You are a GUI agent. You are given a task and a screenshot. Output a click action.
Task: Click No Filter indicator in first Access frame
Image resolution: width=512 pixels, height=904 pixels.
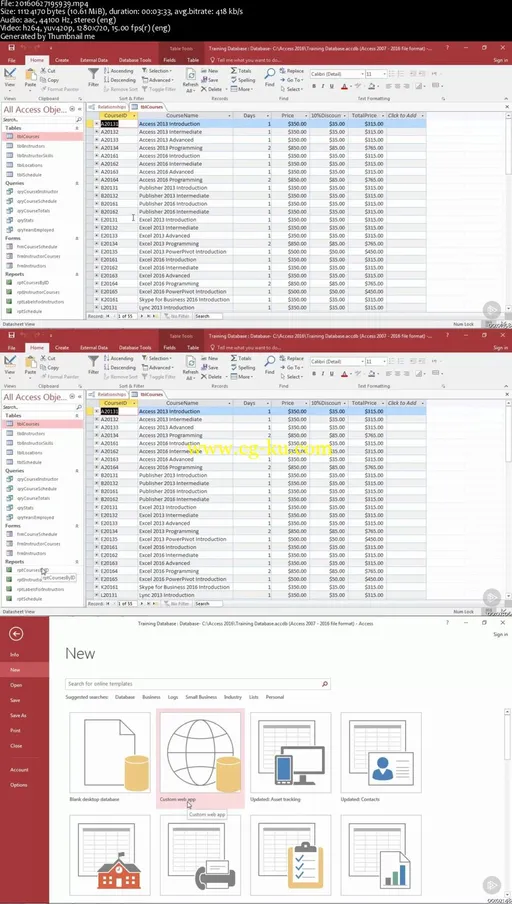pos(175,316)
